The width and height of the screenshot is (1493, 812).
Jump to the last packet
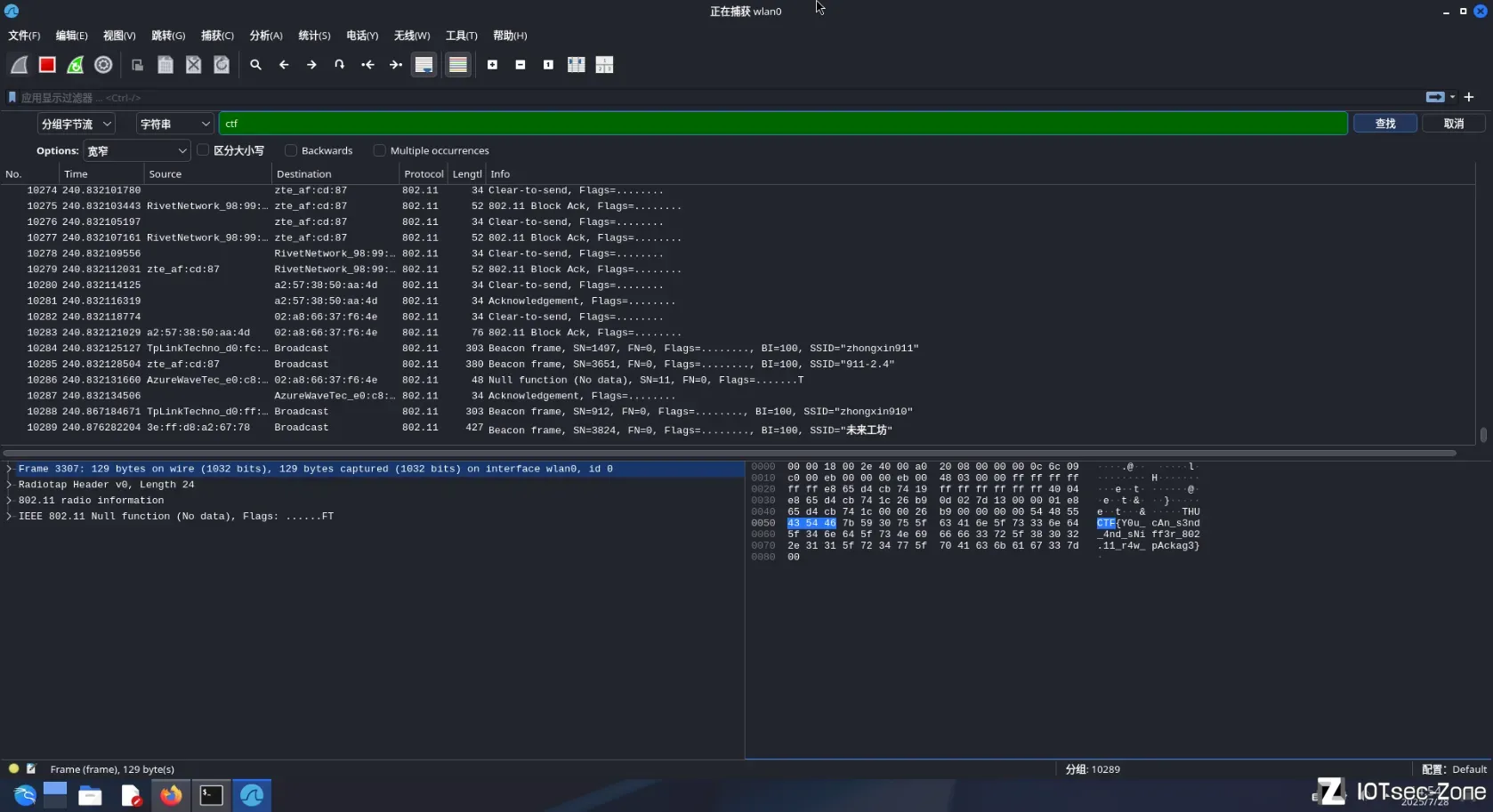pos(396,65)
